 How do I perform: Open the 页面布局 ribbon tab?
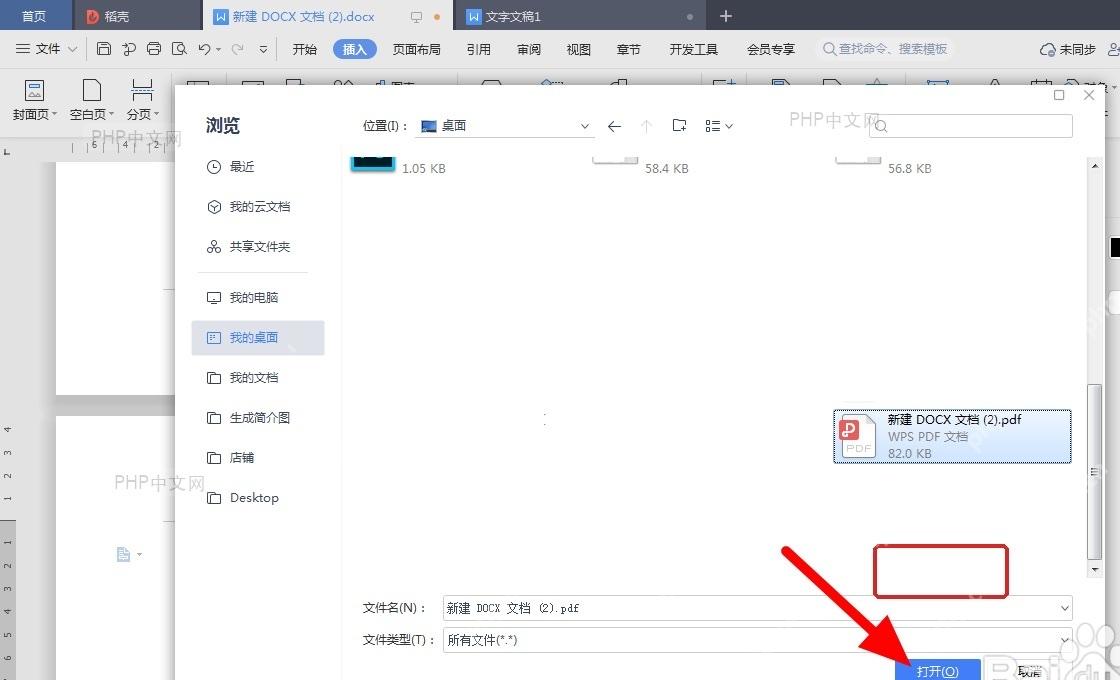pos(416,49)
